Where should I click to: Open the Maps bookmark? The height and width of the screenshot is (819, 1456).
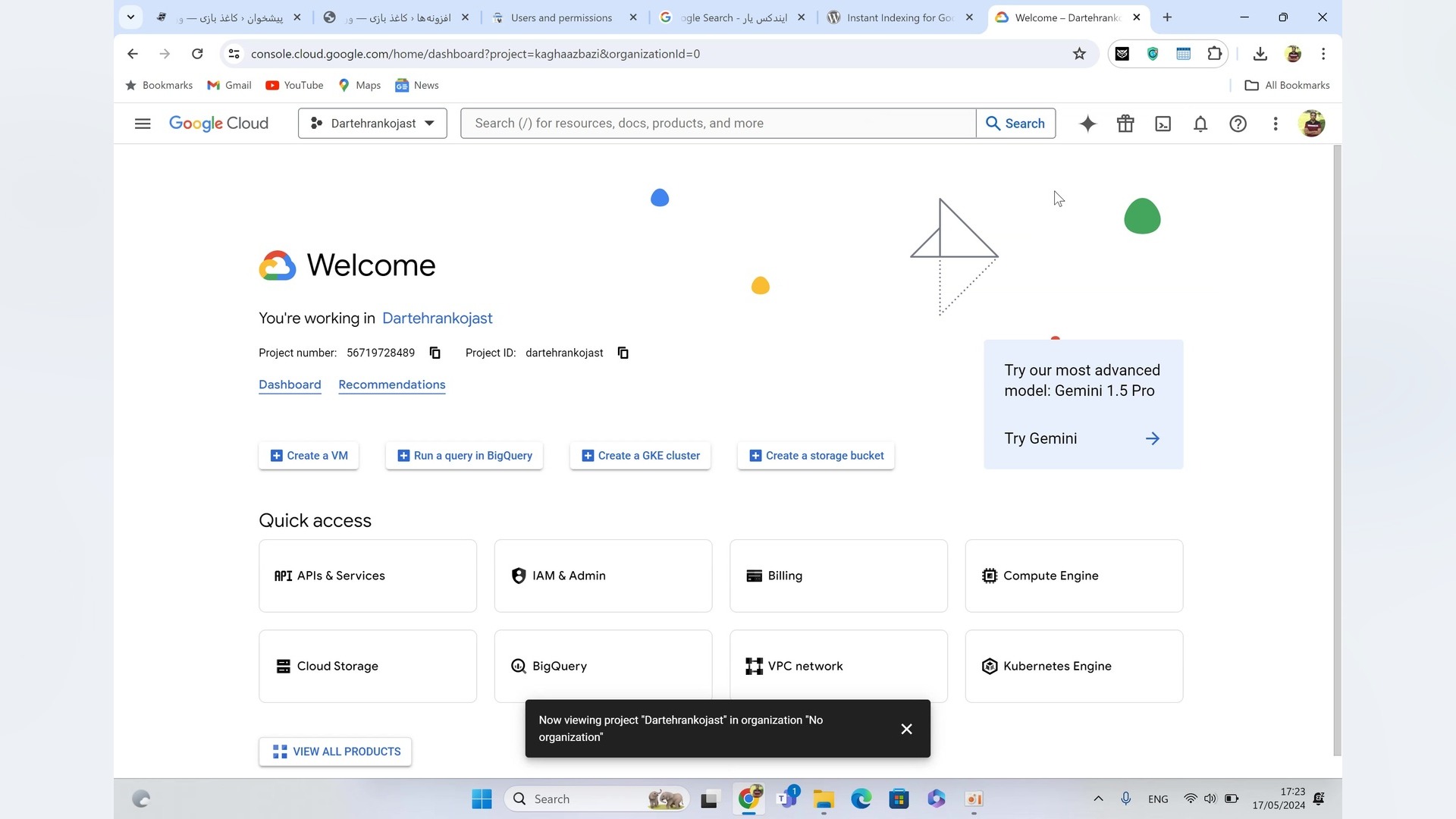click(359, 86)
